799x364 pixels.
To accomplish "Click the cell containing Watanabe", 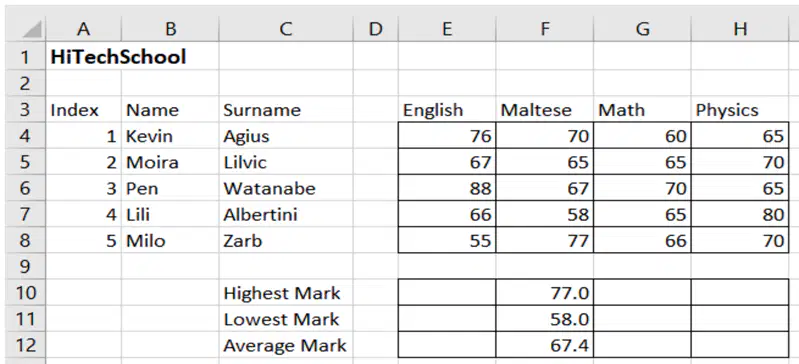I will click(286, 188).
